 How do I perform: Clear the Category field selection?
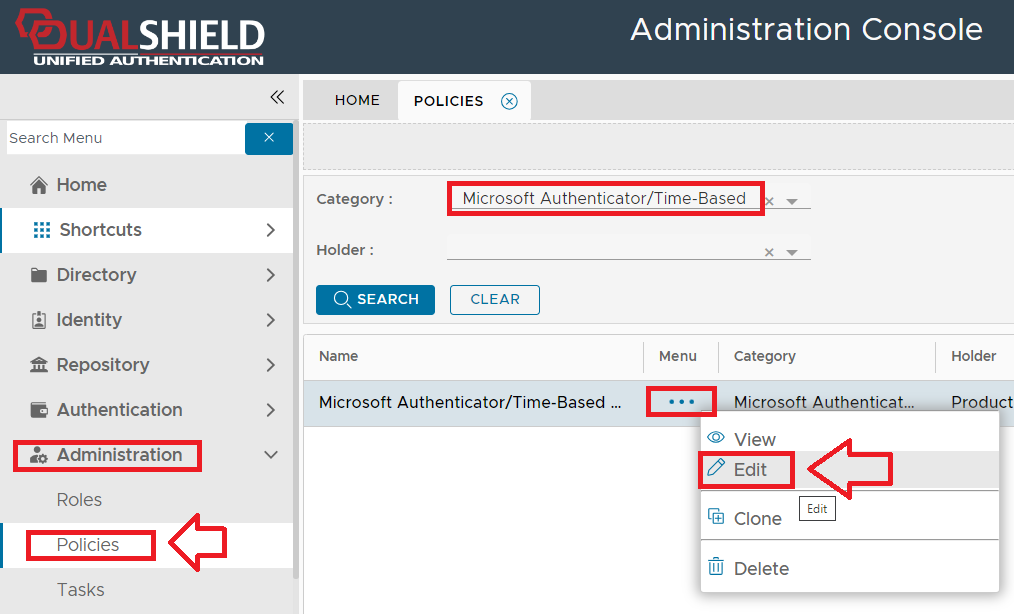[x=769, y=201]
